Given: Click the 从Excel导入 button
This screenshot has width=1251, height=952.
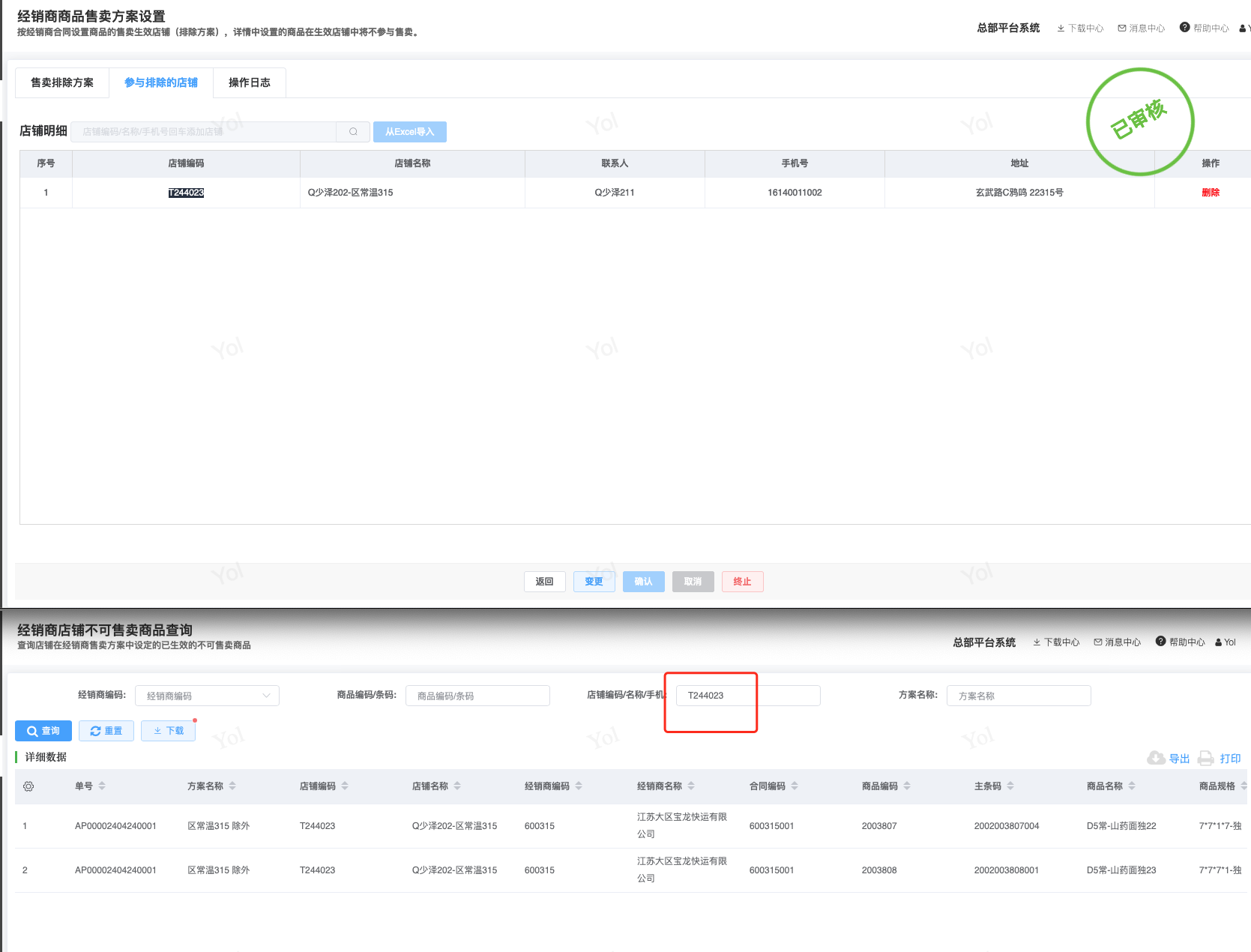Looking at the screenshot, I should pos(409,132).
